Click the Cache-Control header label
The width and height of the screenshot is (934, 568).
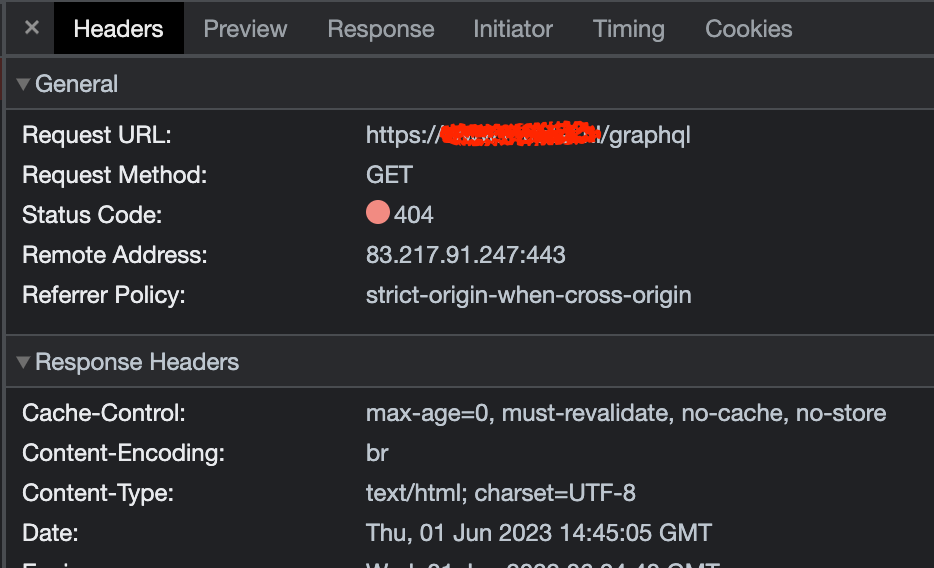coord(104,413)
